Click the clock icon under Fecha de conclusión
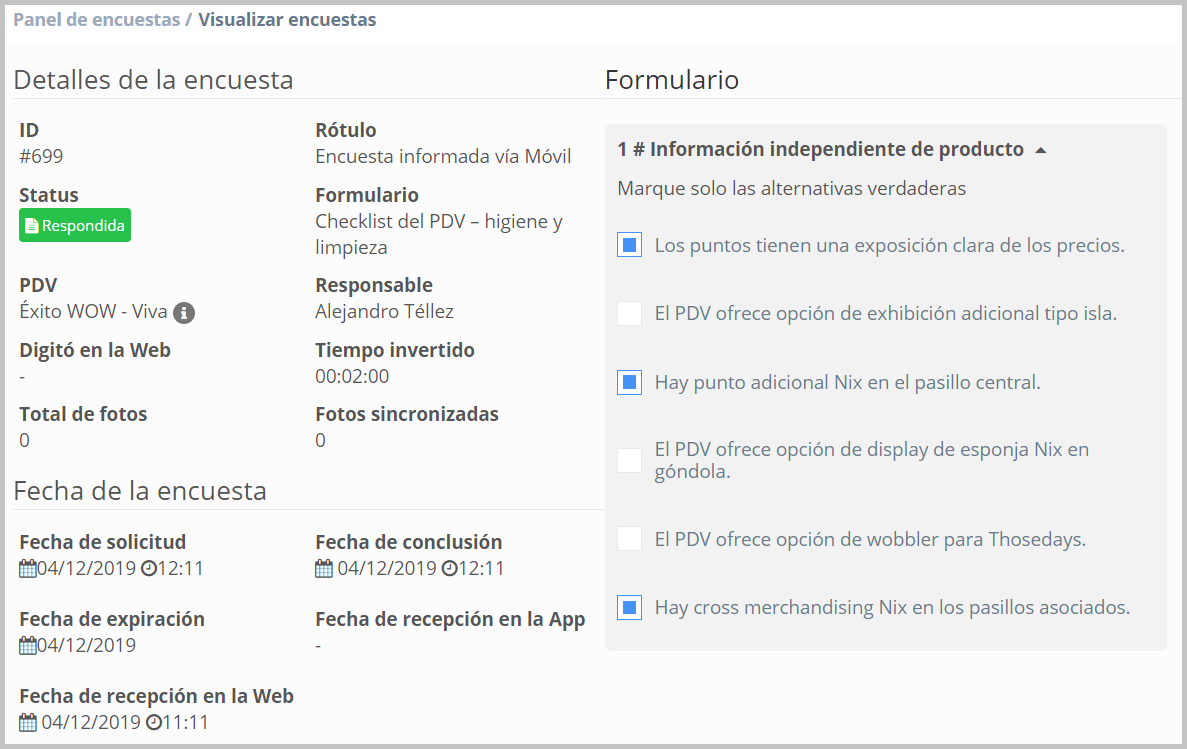The image size is (1187, 749). [x=449, y=569]
